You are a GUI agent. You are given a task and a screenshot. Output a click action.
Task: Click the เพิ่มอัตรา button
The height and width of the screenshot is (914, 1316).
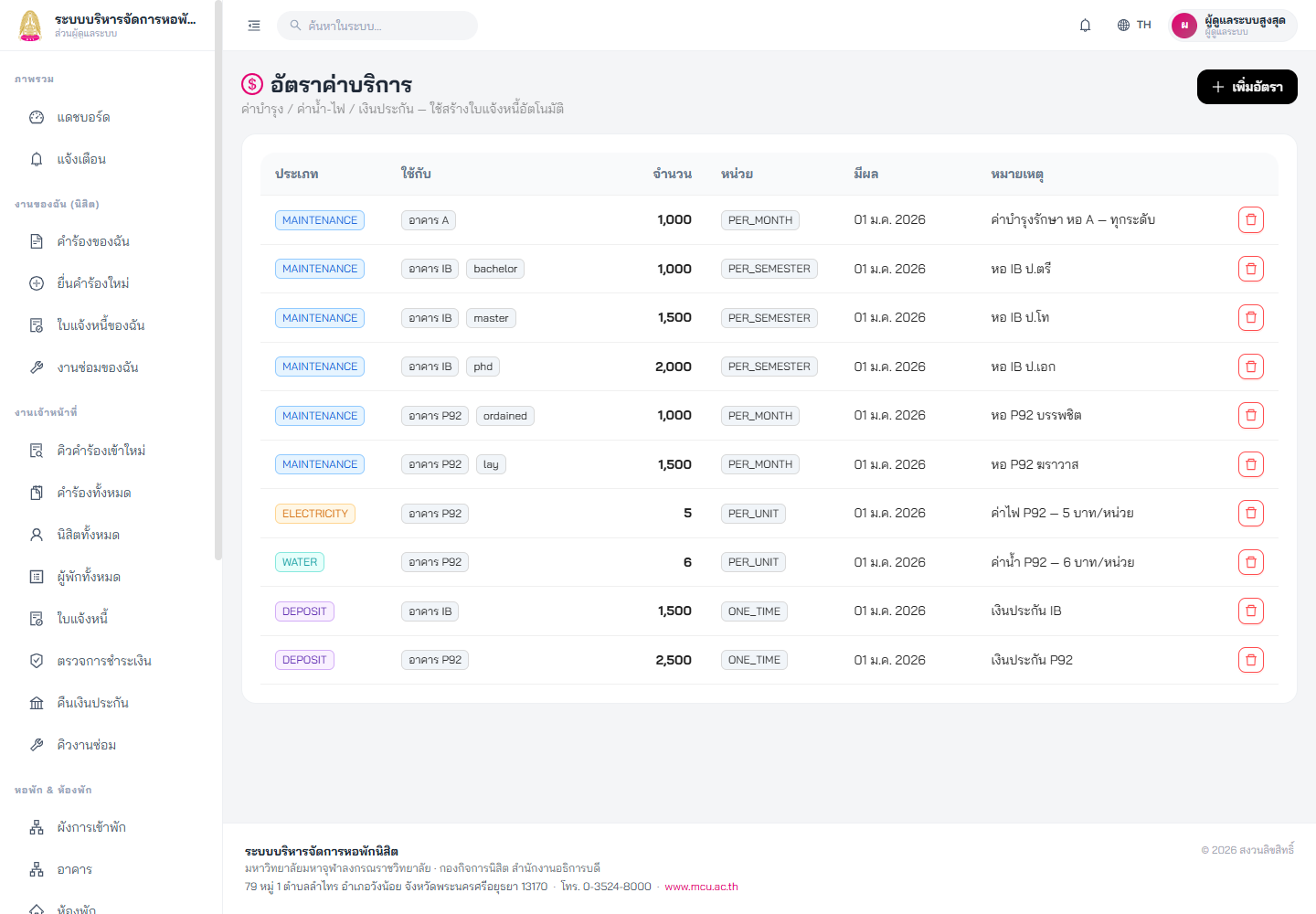point(1247,87)
